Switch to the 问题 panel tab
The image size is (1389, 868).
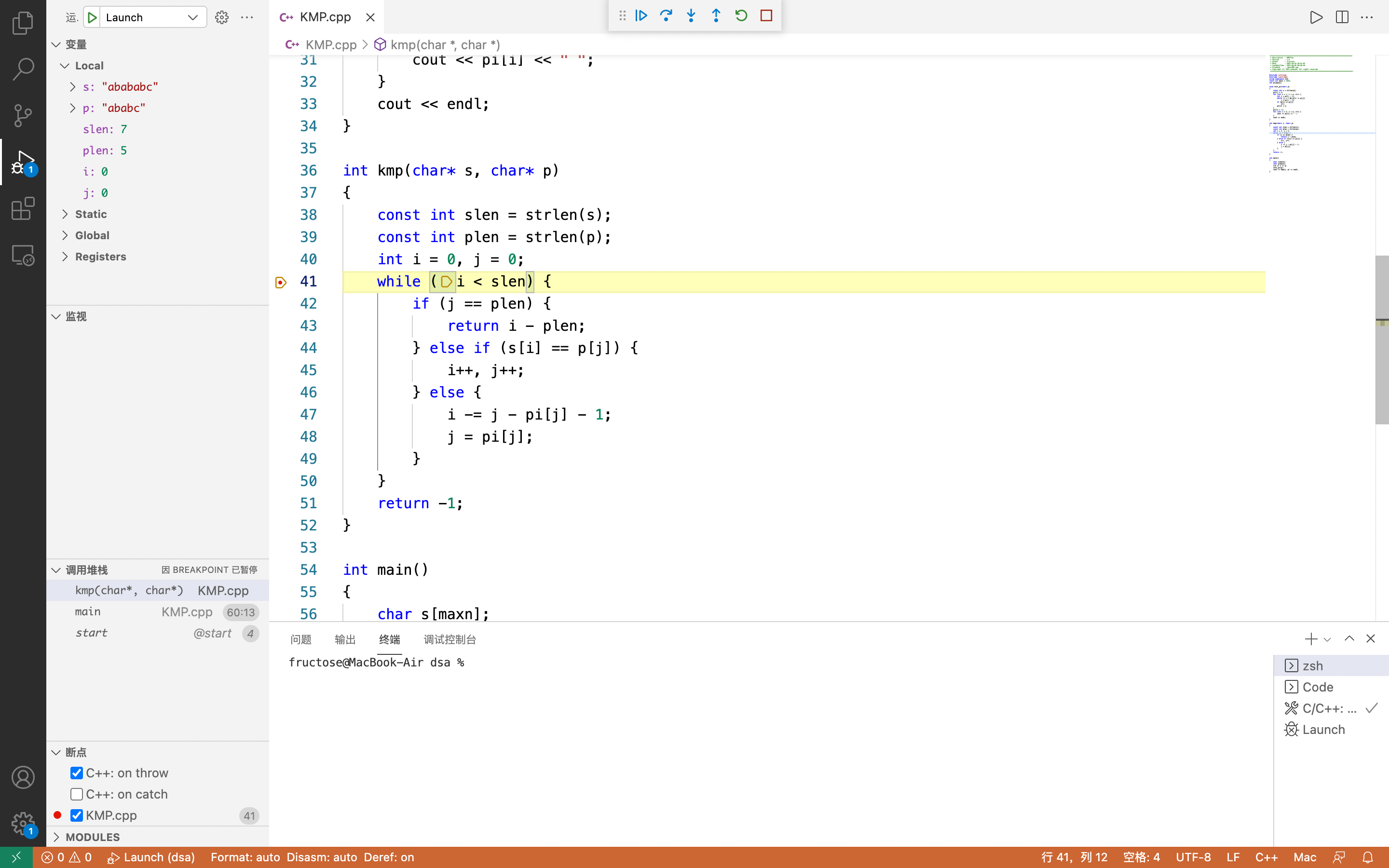300,639
